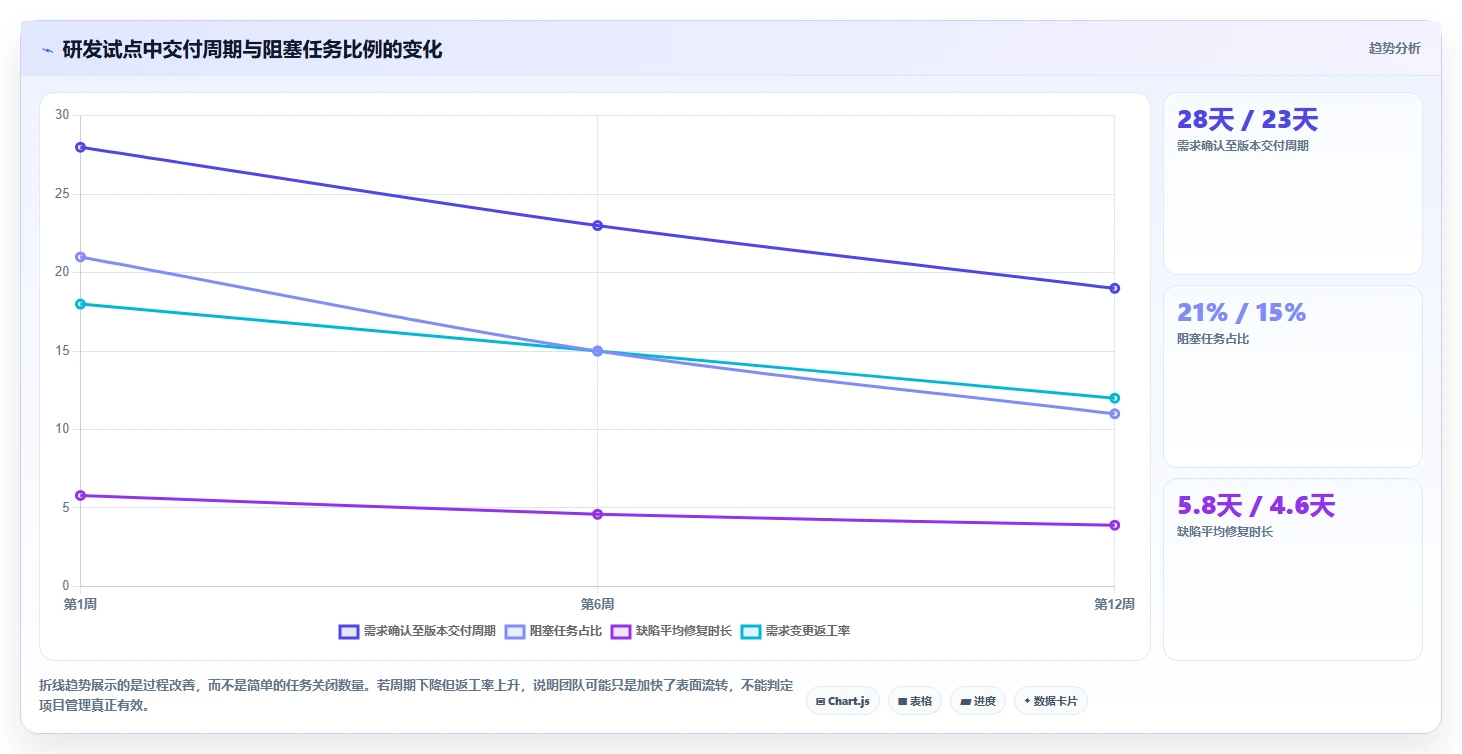Toggle the 缺陷平均修复时长 legend series
Screen dimensions: 1462x754
pyautogui.click(x=671, y=631)
